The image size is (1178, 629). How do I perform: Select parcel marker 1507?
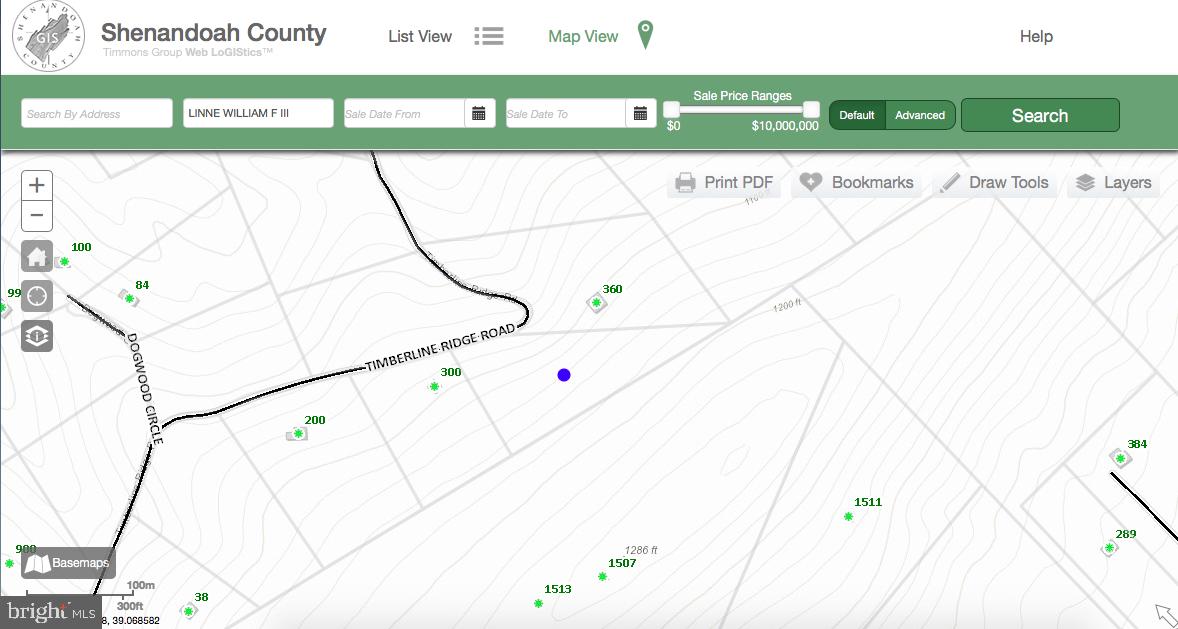[603, 576]
